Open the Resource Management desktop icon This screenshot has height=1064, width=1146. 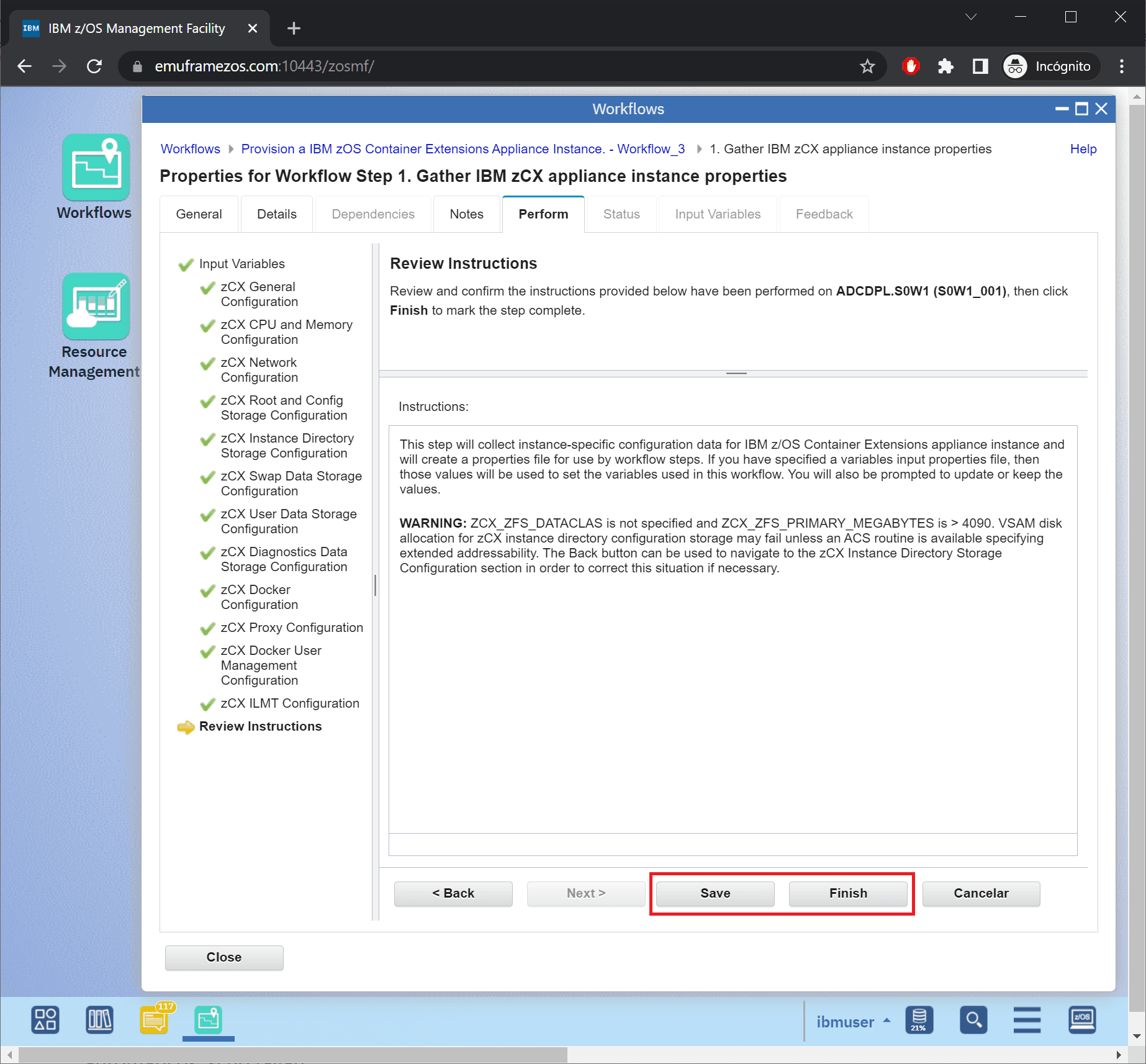pyautogui.click(x=96, y=307)
